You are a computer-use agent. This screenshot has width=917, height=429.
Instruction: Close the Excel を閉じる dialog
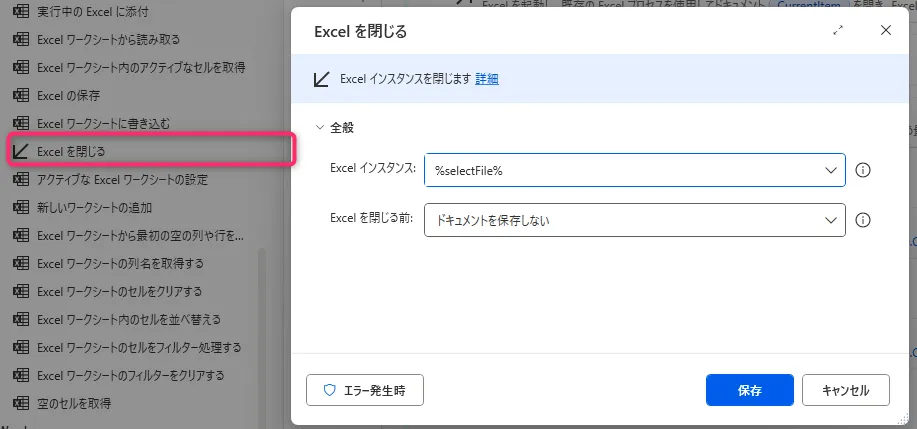click(885, 30)
